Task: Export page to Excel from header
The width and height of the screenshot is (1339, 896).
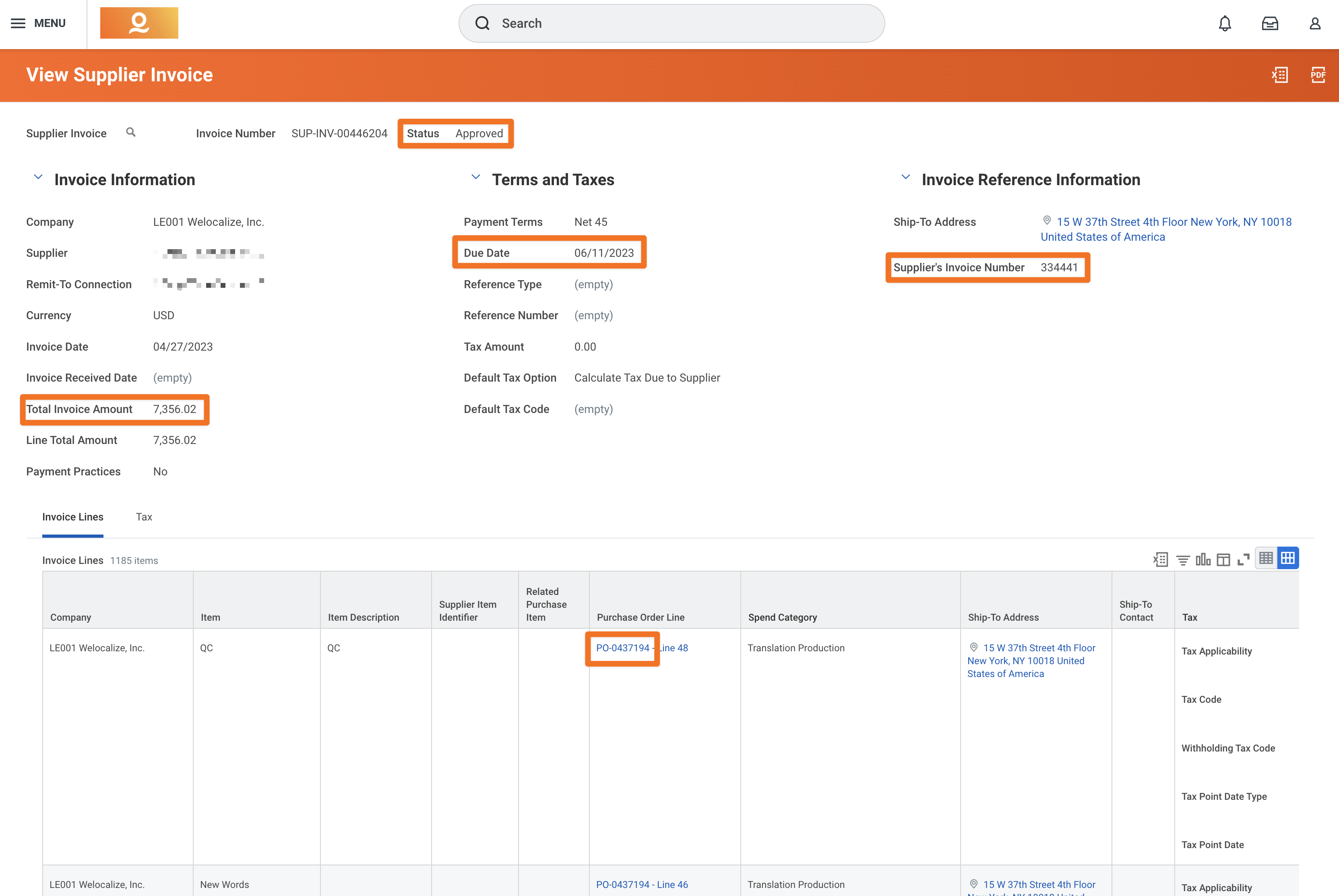Action: click(x=1279, y=75)
